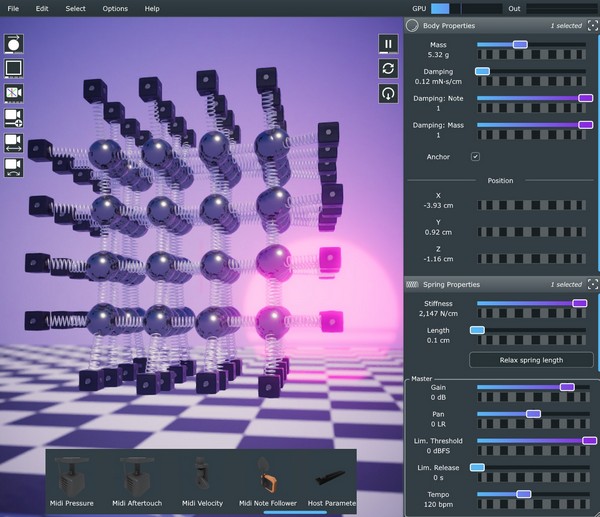Viewport: 600px width, 517px height.
Task: Uncheck the Anchor checkbox
Action: pos(475,157)
